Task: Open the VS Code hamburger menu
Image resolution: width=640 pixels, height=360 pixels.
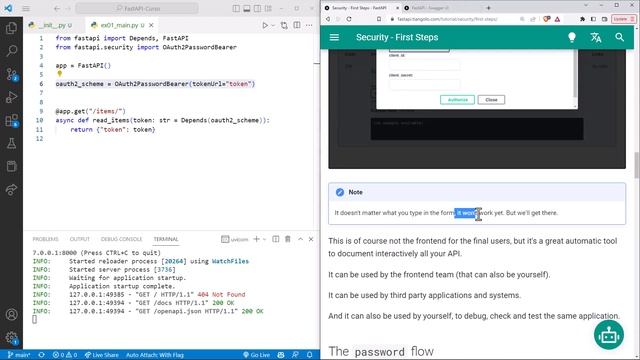Action: [26, 8]
